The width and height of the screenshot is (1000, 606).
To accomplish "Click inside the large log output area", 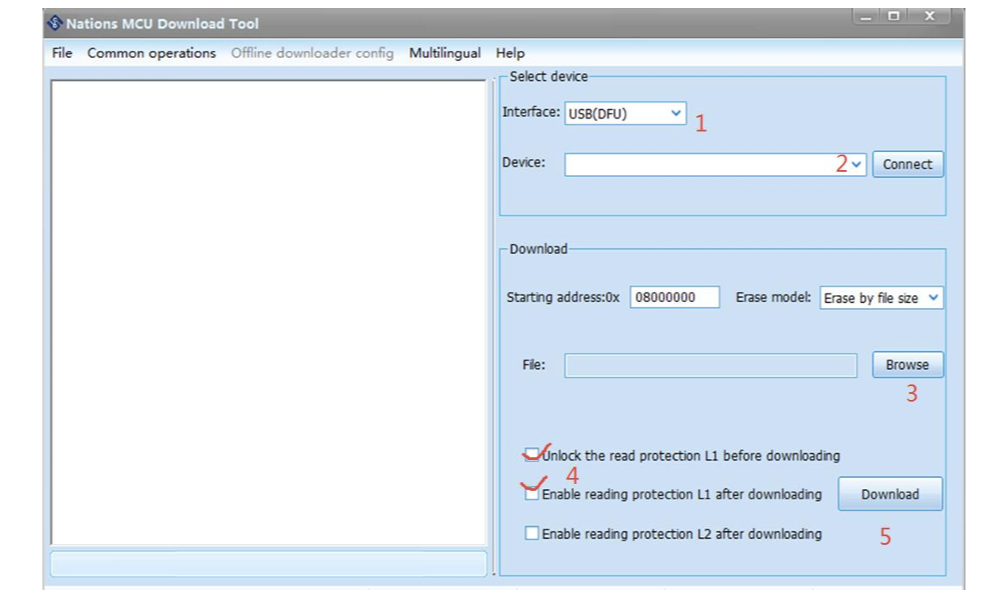I will point(268,312).
